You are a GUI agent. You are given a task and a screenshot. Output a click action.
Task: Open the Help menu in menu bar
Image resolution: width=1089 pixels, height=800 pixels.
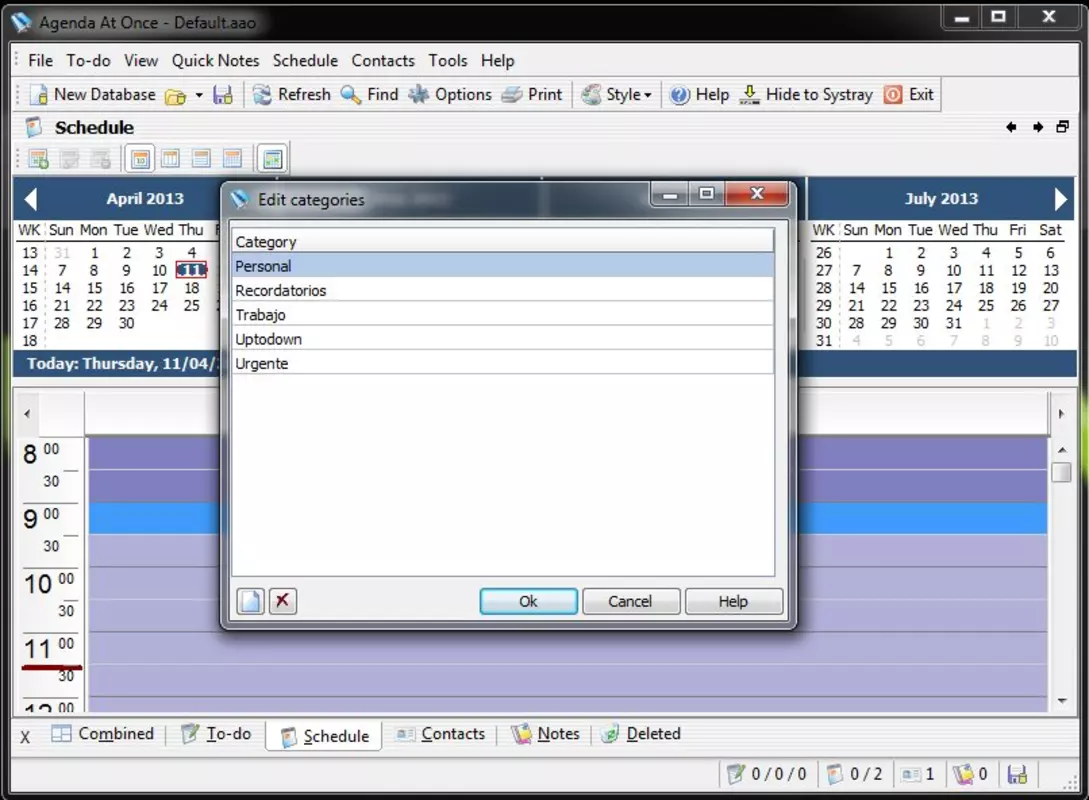[x=497, y=60]
